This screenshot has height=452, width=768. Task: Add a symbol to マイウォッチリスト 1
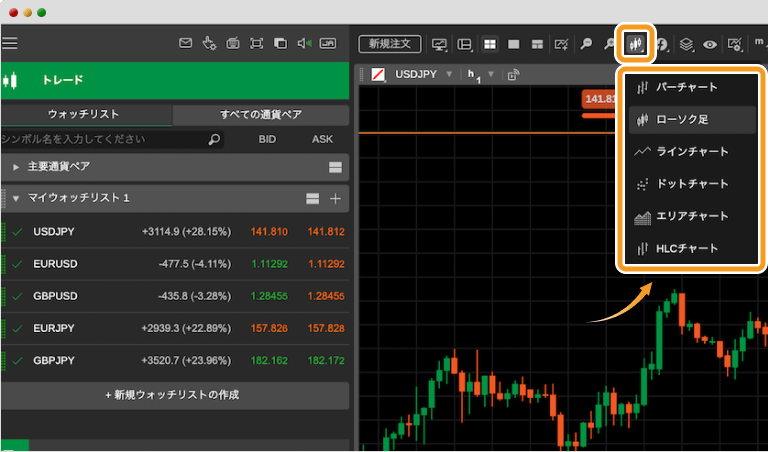(336, 198)
